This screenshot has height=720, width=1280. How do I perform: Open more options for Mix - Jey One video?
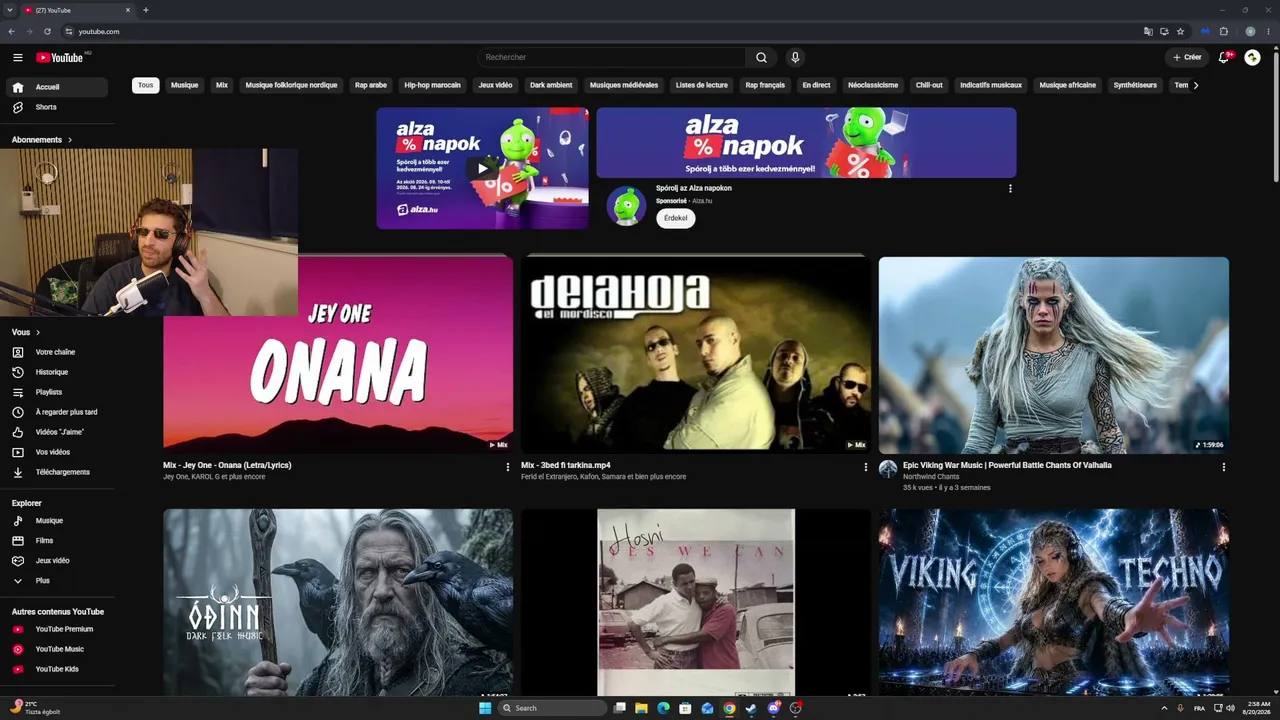tap(507, 467)
